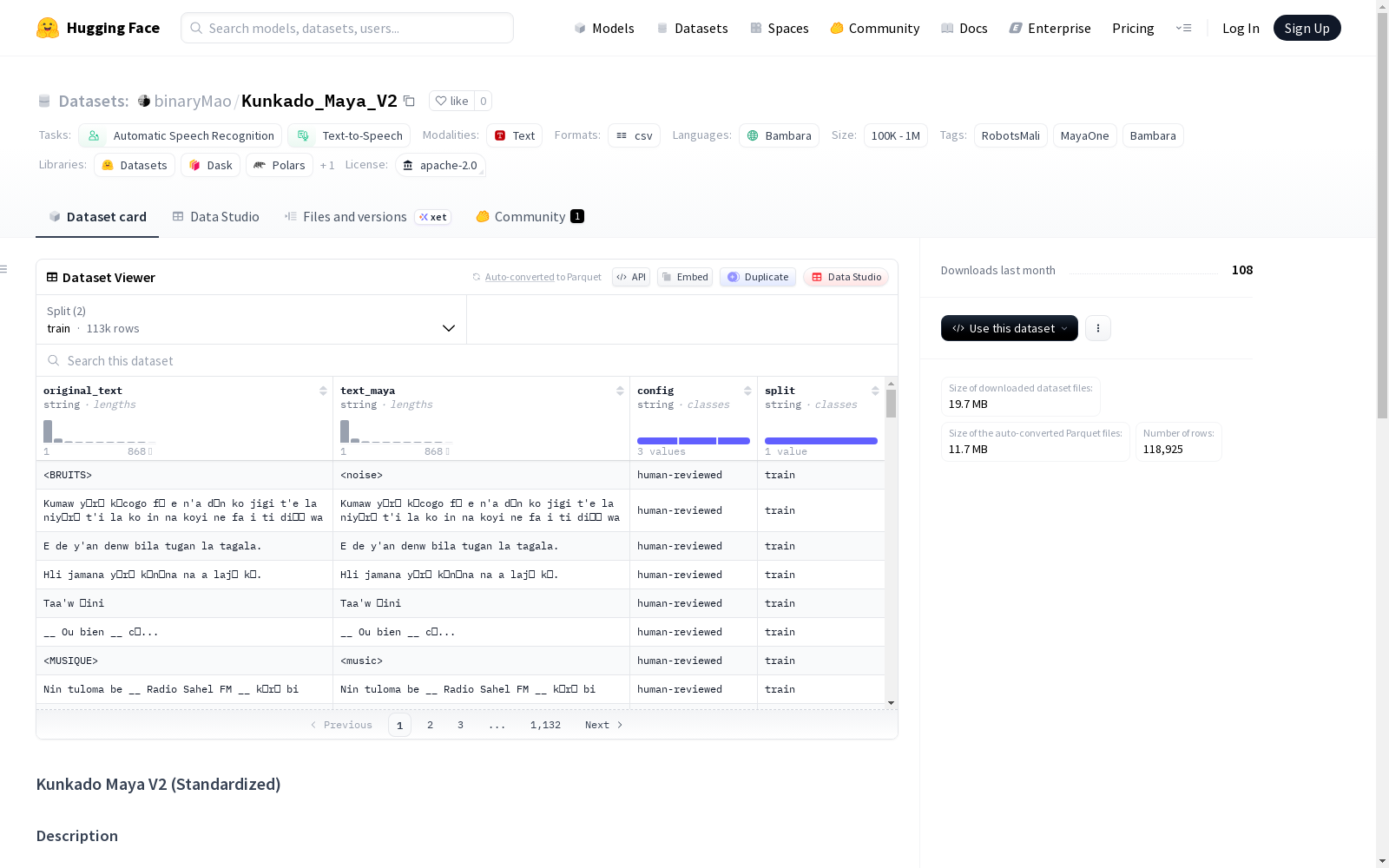This screenshot has width=1389, height=868.
Task: Open the navigation more-options menu icon
Action: pos(1183,28)
